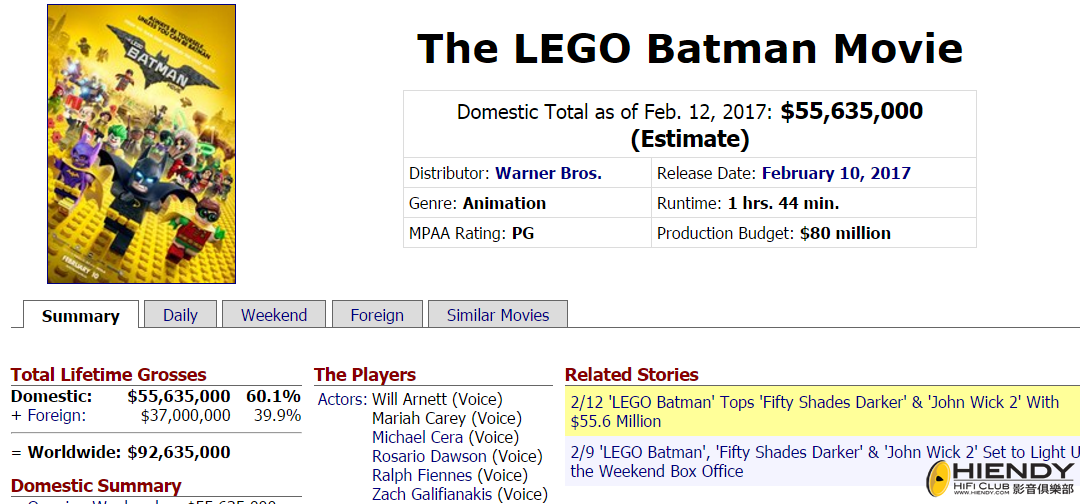The height and width of the screenshot is (504, 1080).
Task: Switch to the Daily tab
Action: click(180, 315)
